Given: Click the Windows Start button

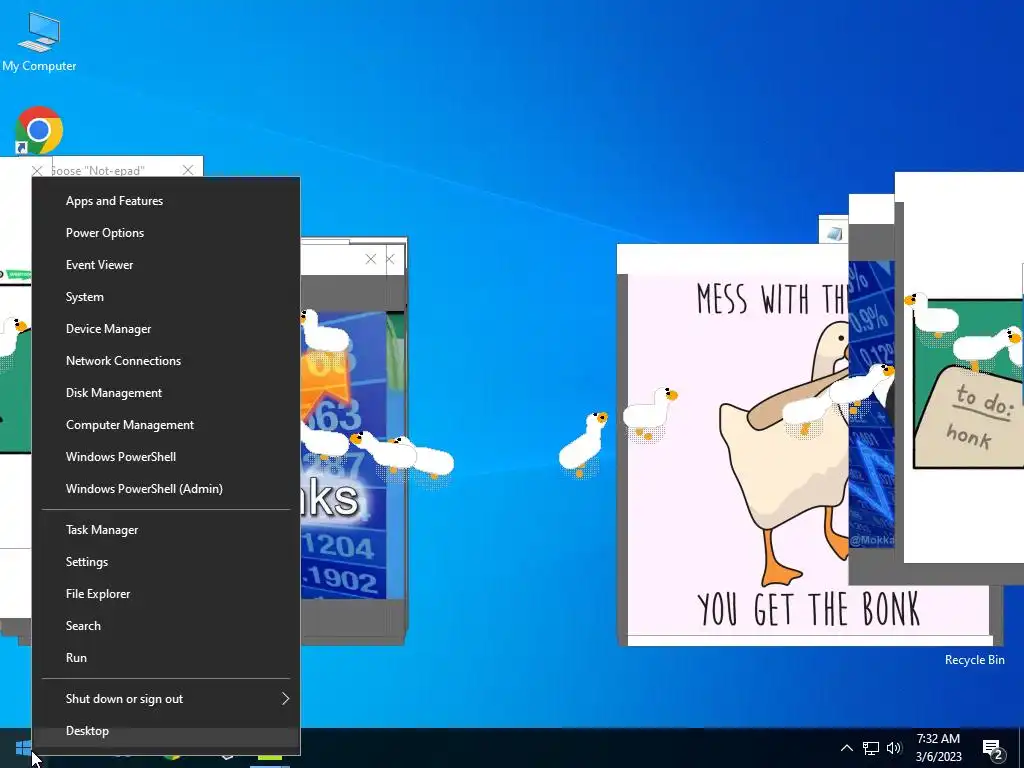Looking at the screenshot, I should (x=23, y=748).
